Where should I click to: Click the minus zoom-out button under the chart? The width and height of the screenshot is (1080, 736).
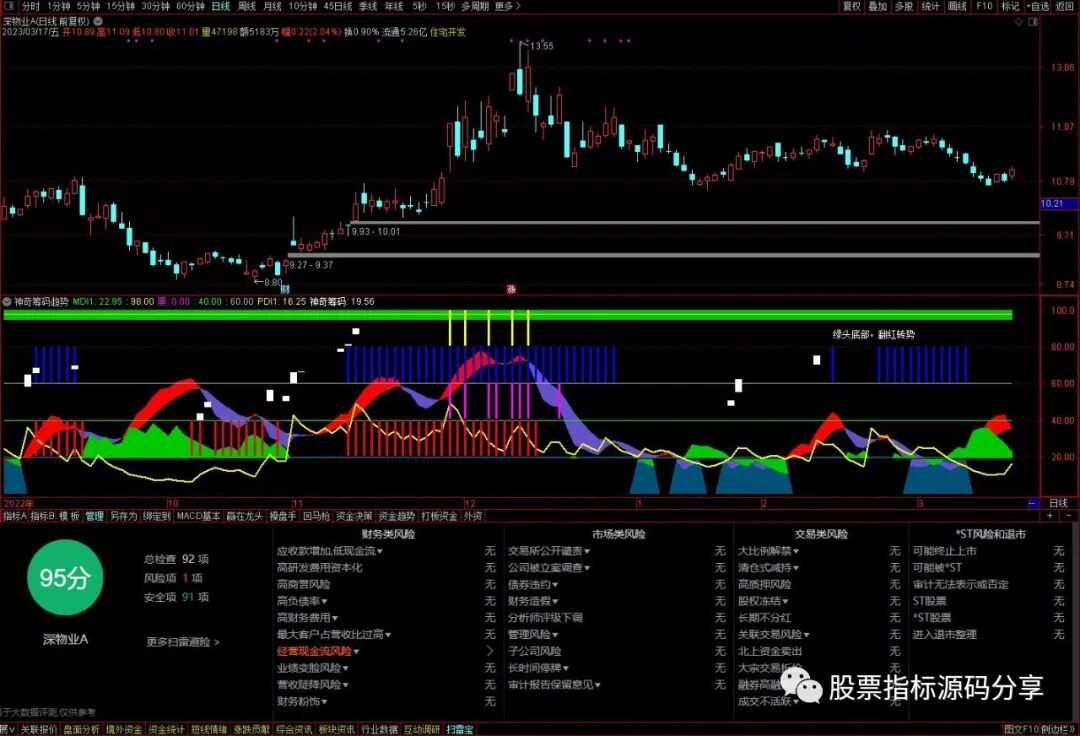(x=1068, y=516)
